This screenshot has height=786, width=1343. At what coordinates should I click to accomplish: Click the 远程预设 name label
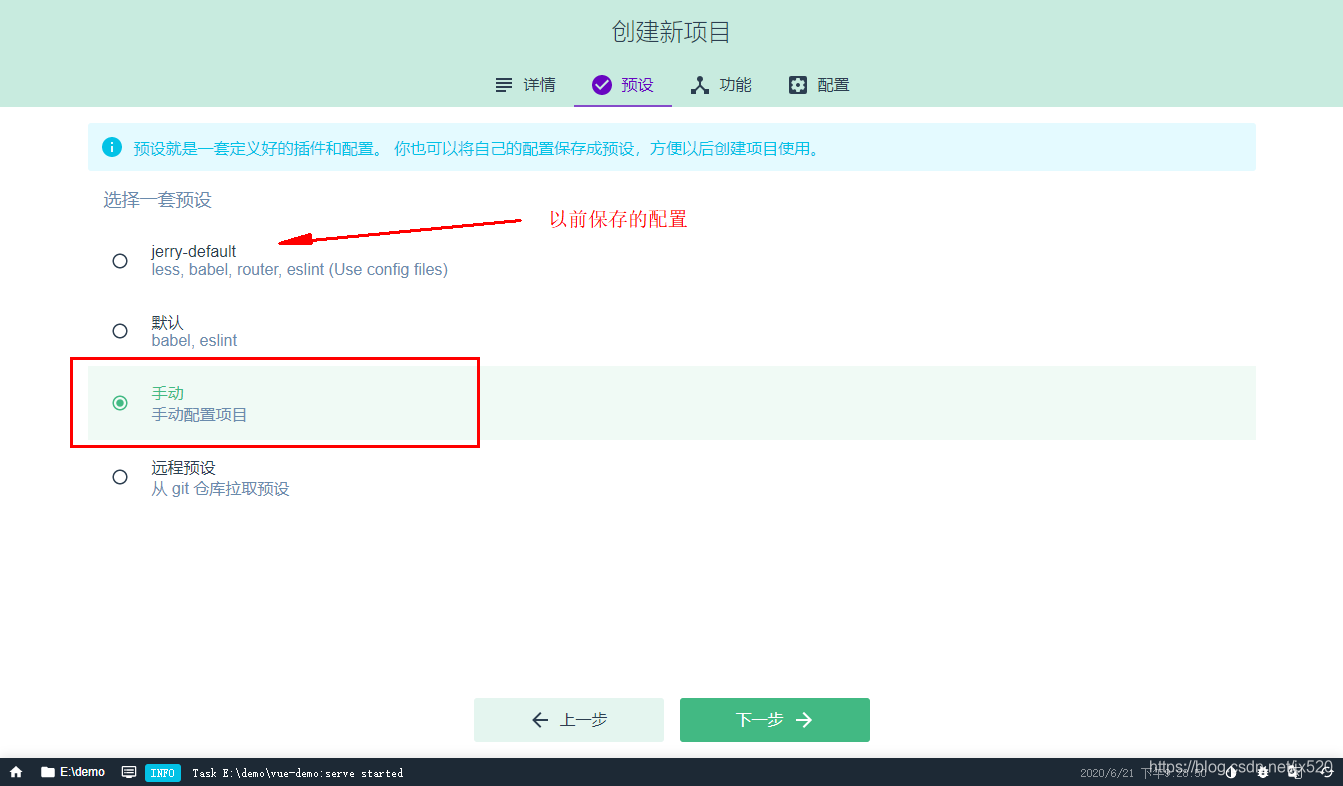[183, 468]
